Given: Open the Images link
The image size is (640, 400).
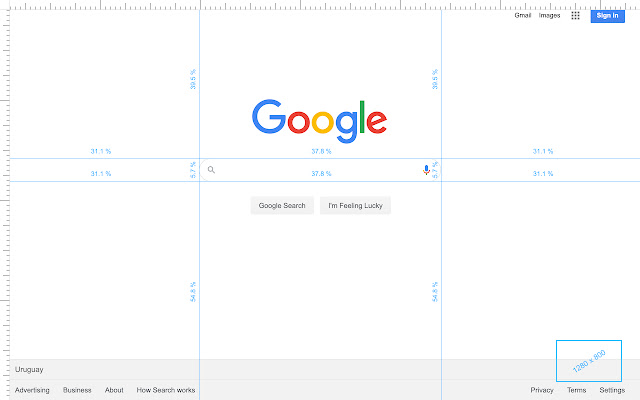Looking at the screenshot, I should (549, 16).
